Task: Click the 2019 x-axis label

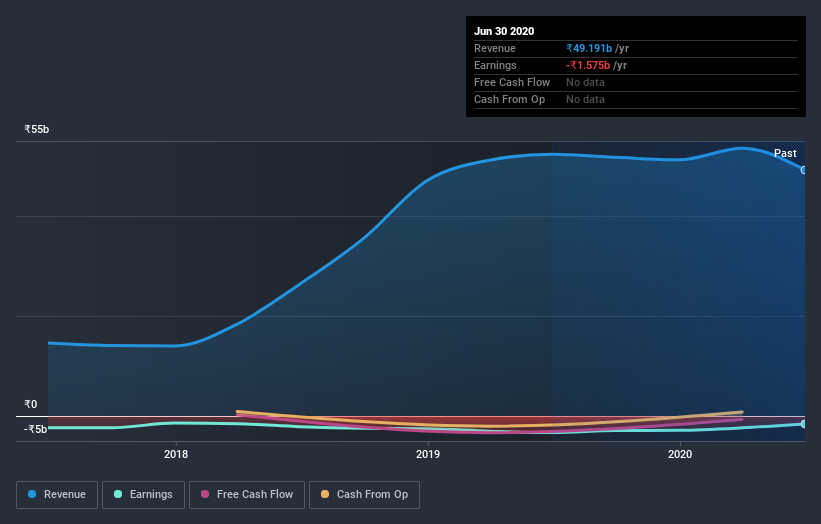Action: pyautogui.click(x=428, y=454)
